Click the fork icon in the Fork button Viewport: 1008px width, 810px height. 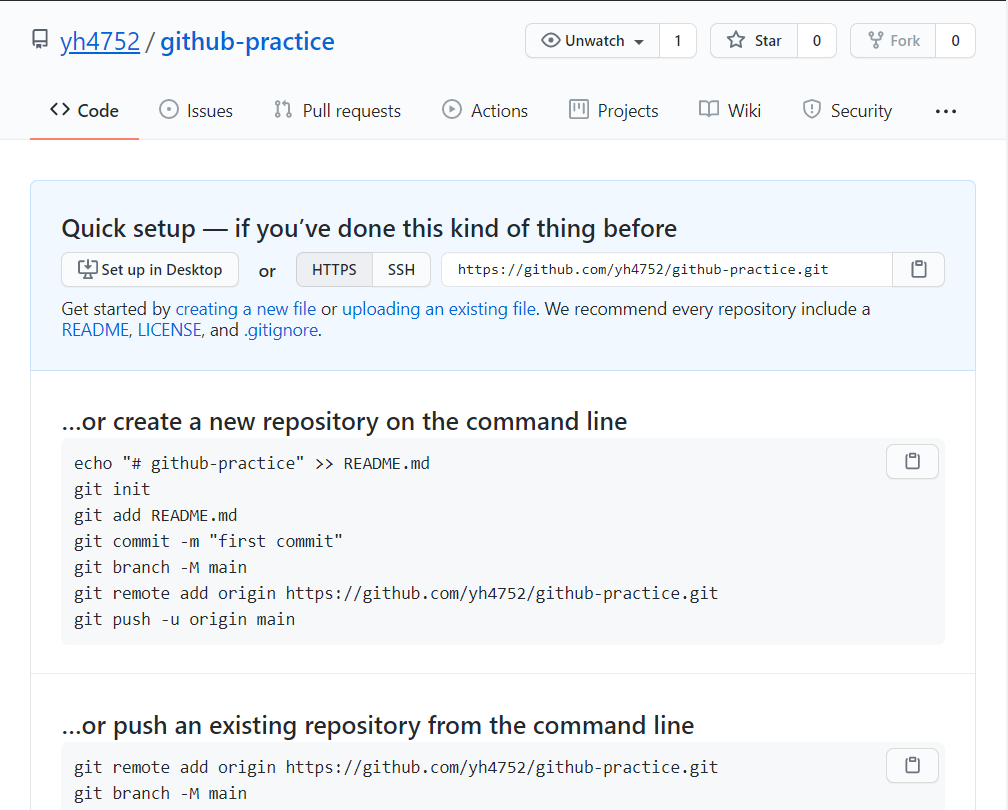click(x=876, y=40)
